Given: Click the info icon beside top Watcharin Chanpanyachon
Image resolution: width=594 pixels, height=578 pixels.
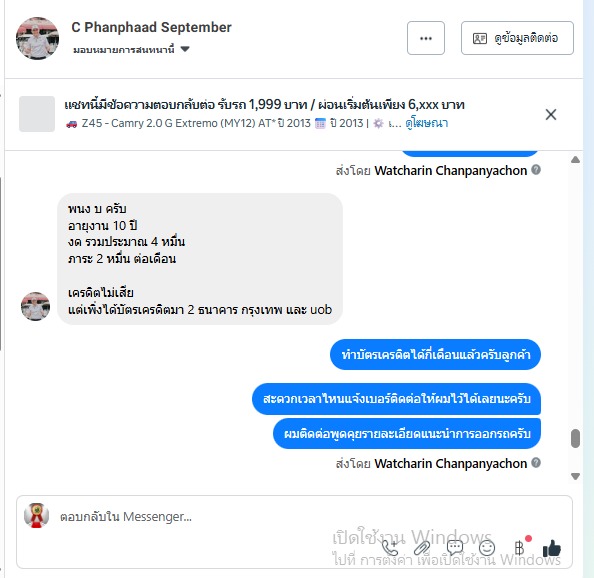Looking at the screenshot, I should click(536, 170).
